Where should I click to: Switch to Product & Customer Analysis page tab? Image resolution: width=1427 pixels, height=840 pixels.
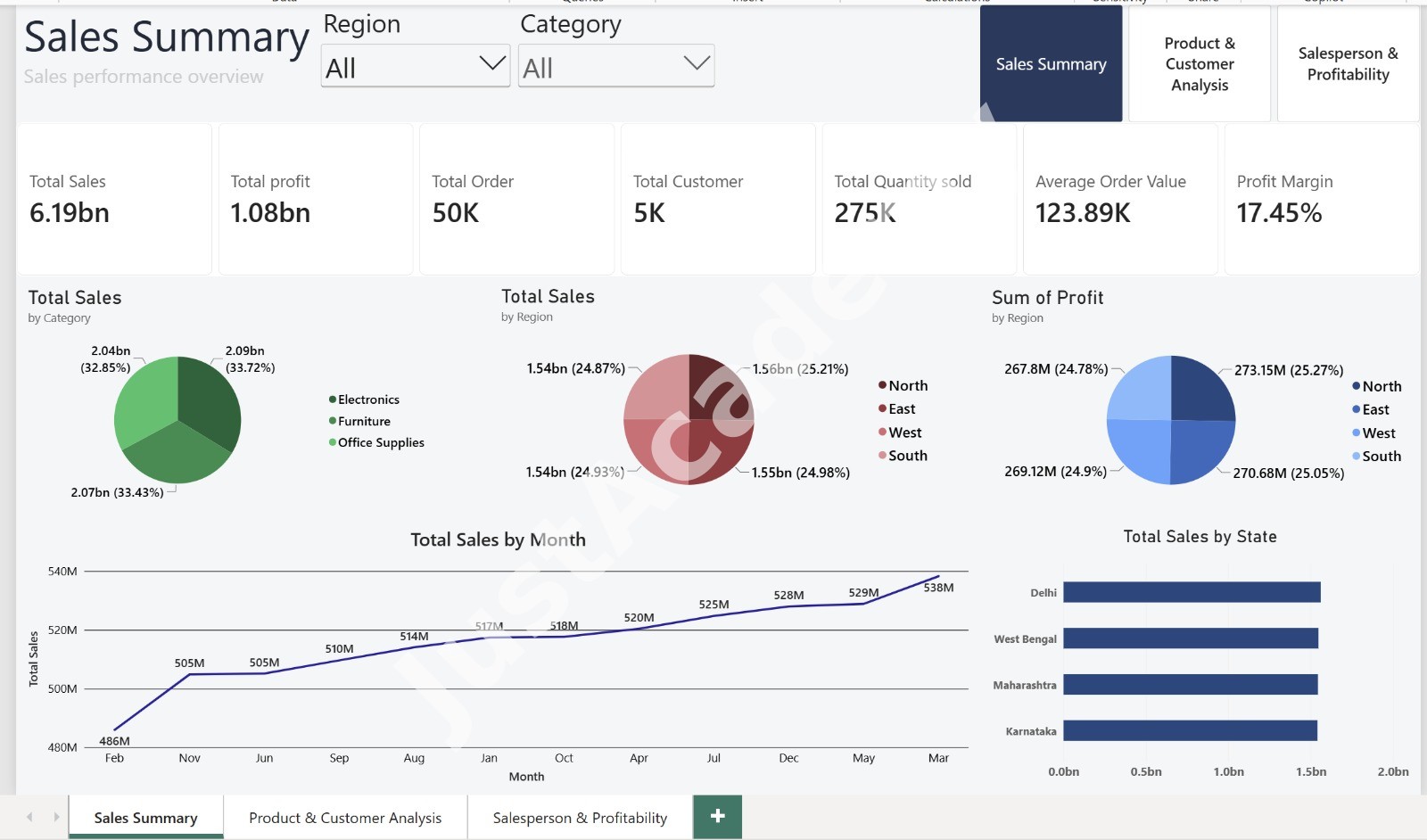345,817
